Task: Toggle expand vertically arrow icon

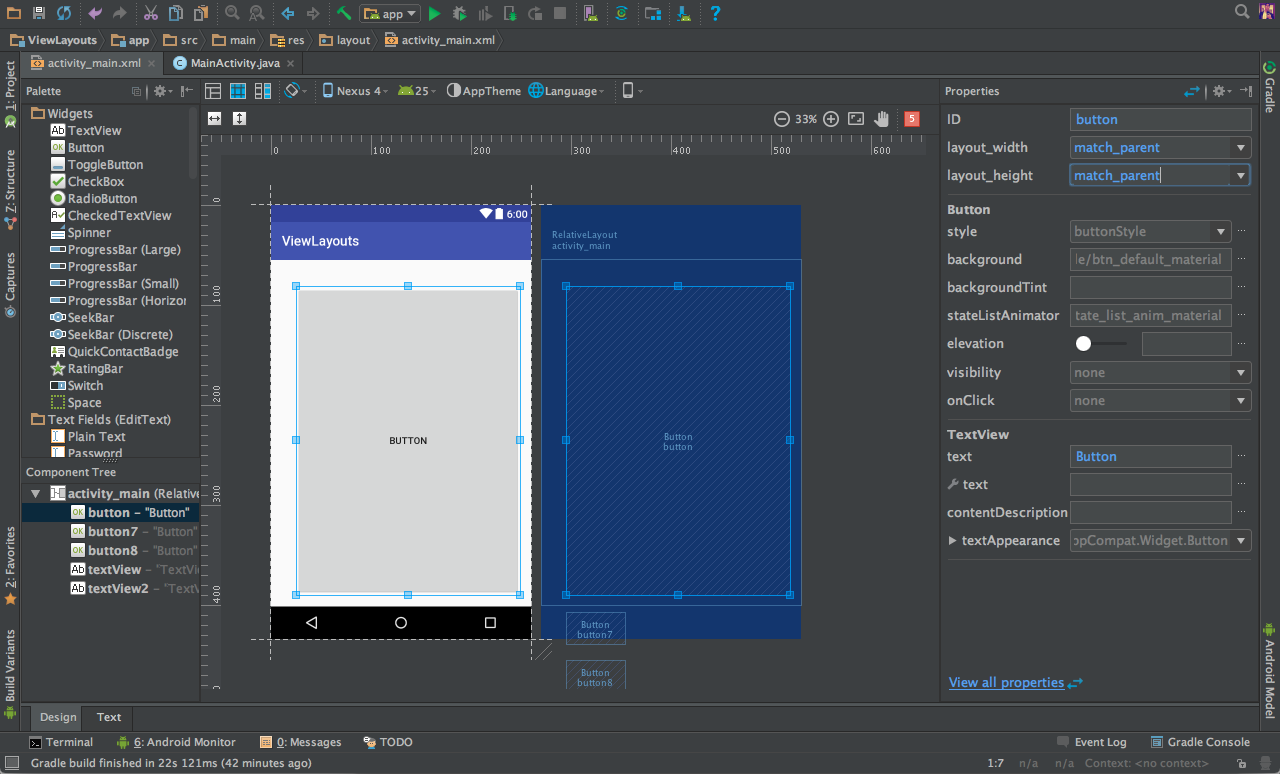Action: [239, 118]
